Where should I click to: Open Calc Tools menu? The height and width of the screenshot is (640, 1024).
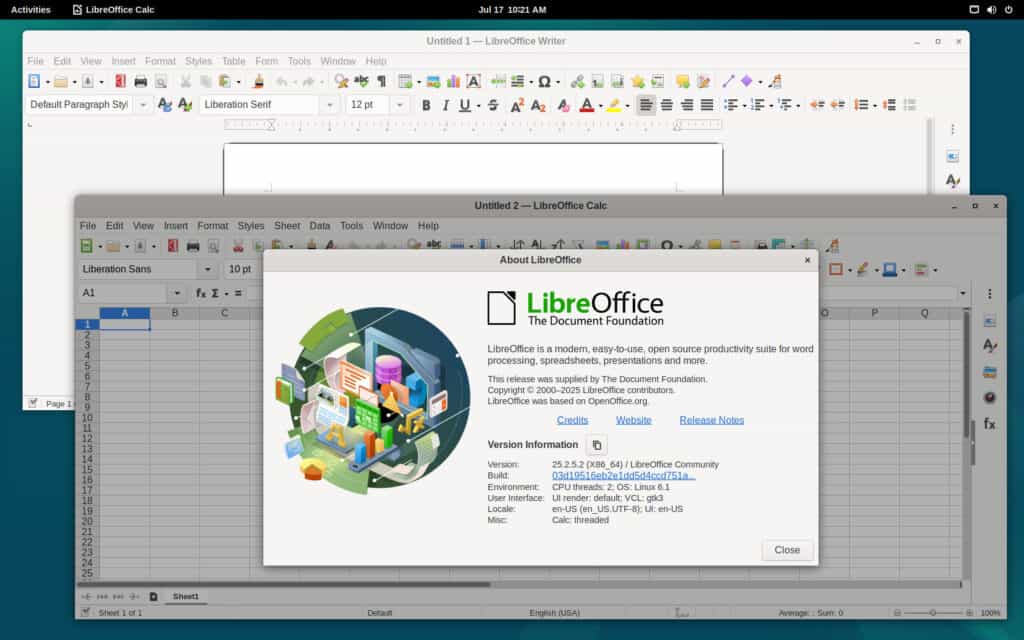[351, 225]
